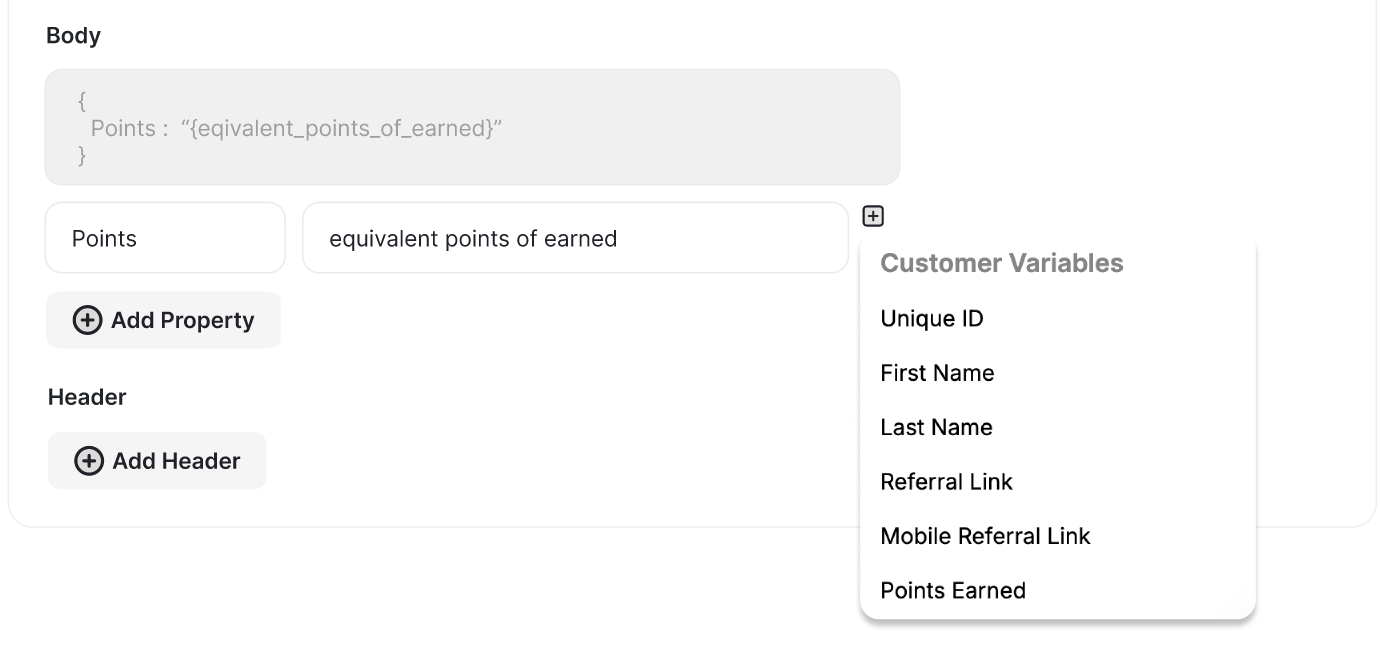The width and height of the screenshot is (1380, 660).
Task: Choose Referral Link from the dropdown
Action: point(946,482)
